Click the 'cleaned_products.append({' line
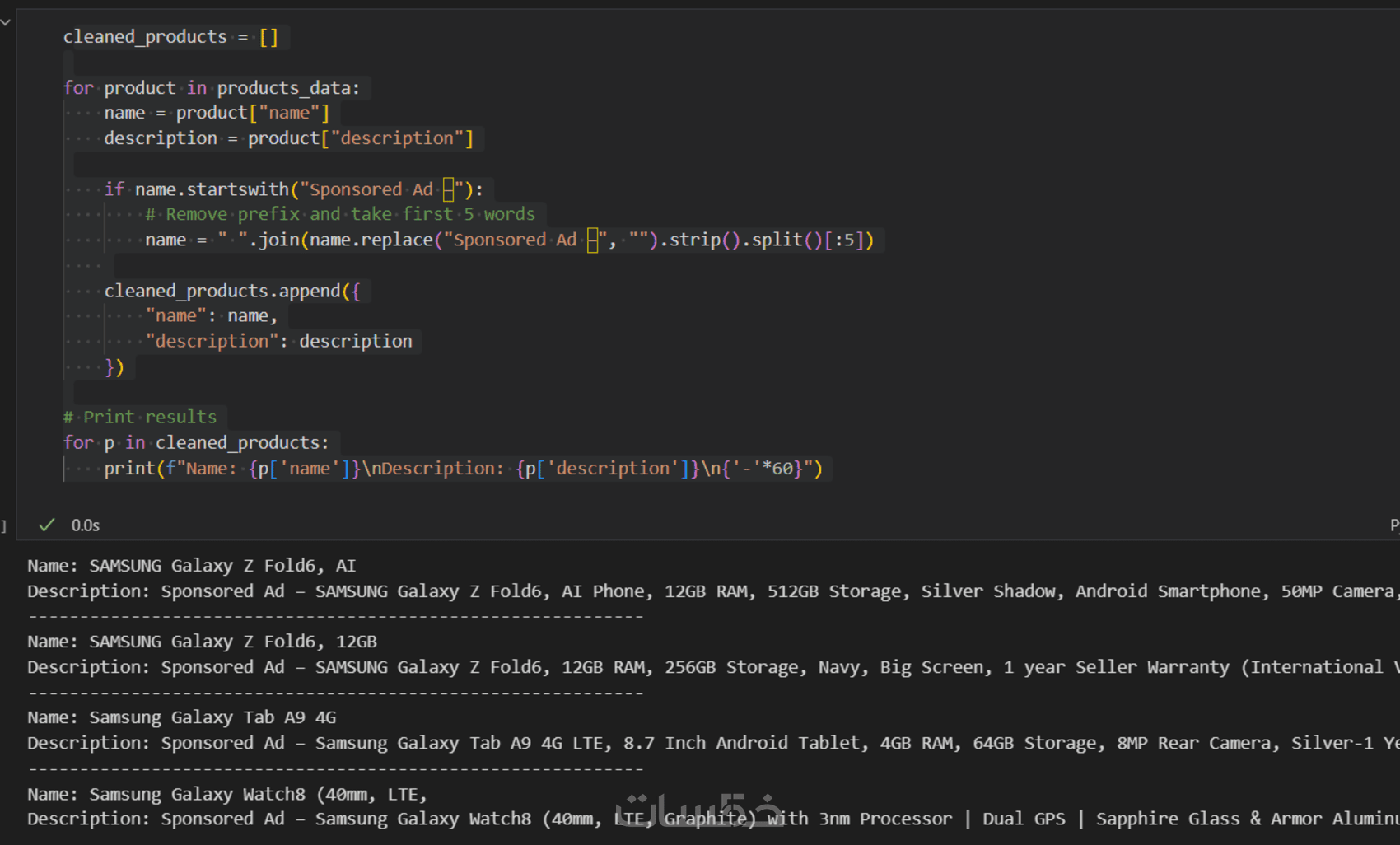1400x845 pixels. (232, 292)
